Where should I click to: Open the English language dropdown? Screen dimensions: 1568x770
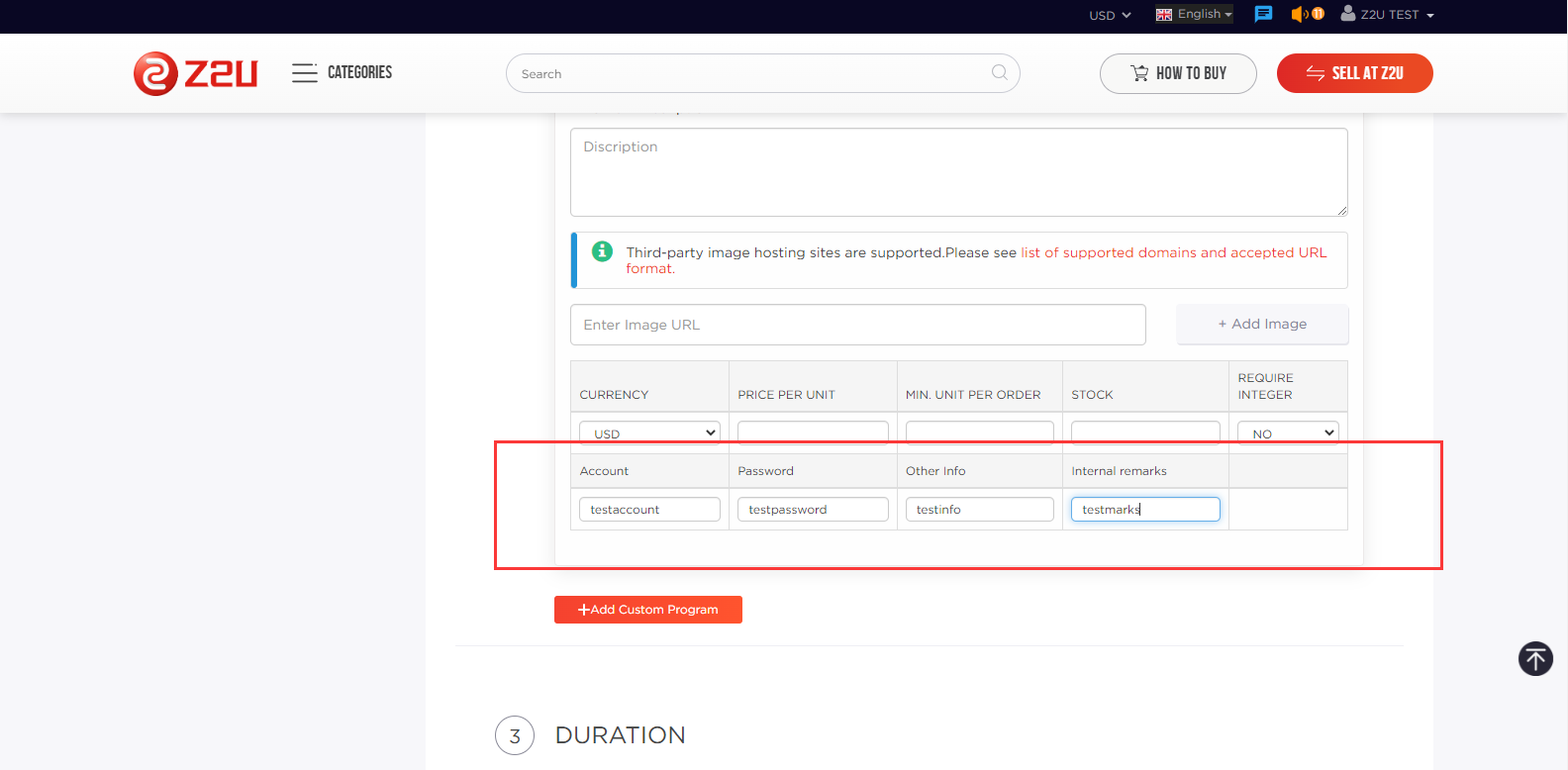pyautogui.click(x=1194, y=14)
